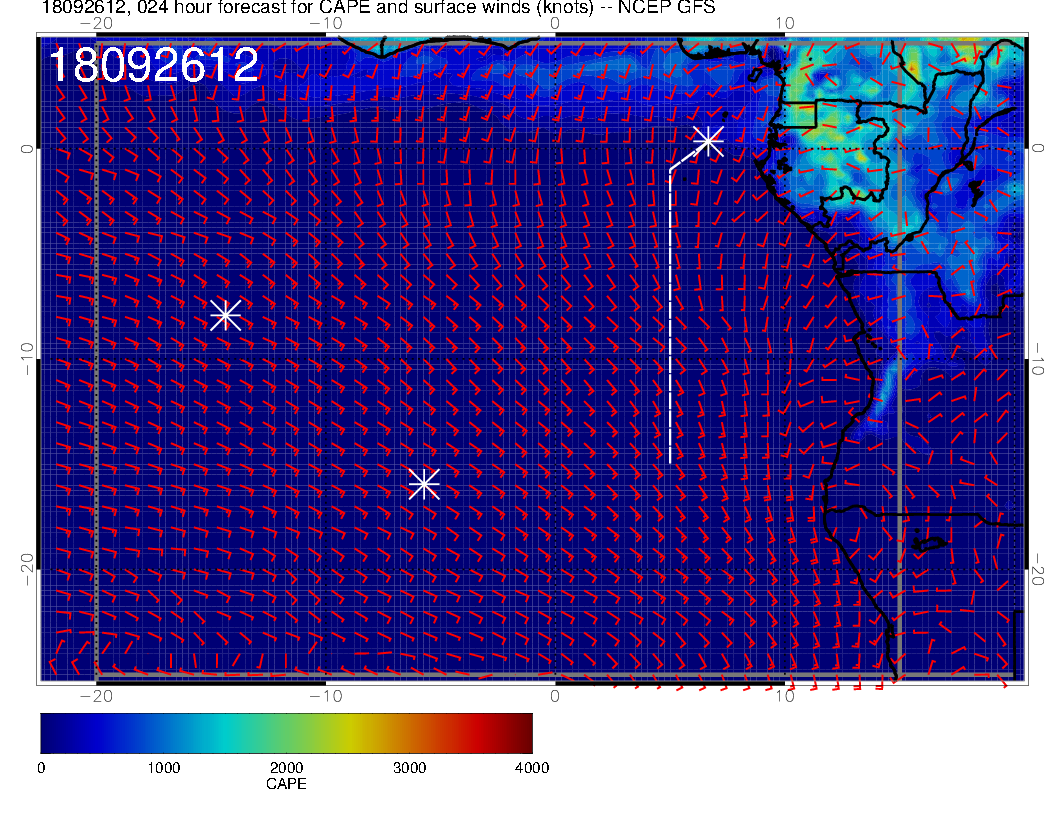
Task: Select the asterisk marker near -15 longitude
Action: tap(226, 314)
